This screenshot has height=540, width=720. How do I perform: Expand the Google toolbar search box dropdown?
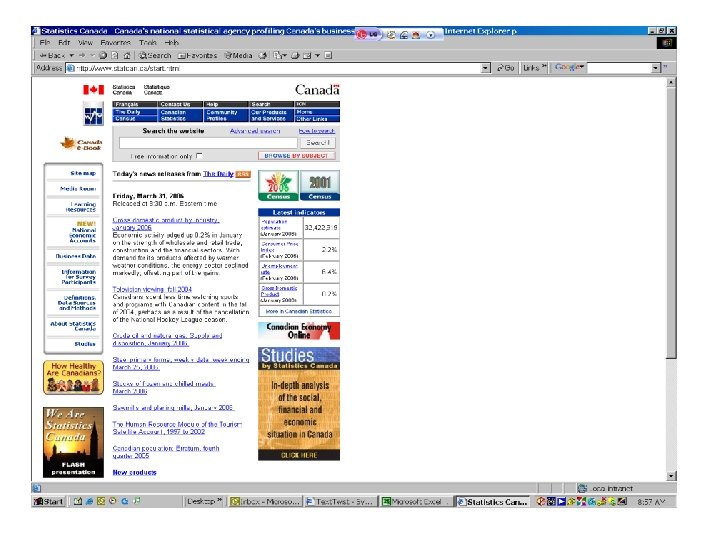point(656,68)
